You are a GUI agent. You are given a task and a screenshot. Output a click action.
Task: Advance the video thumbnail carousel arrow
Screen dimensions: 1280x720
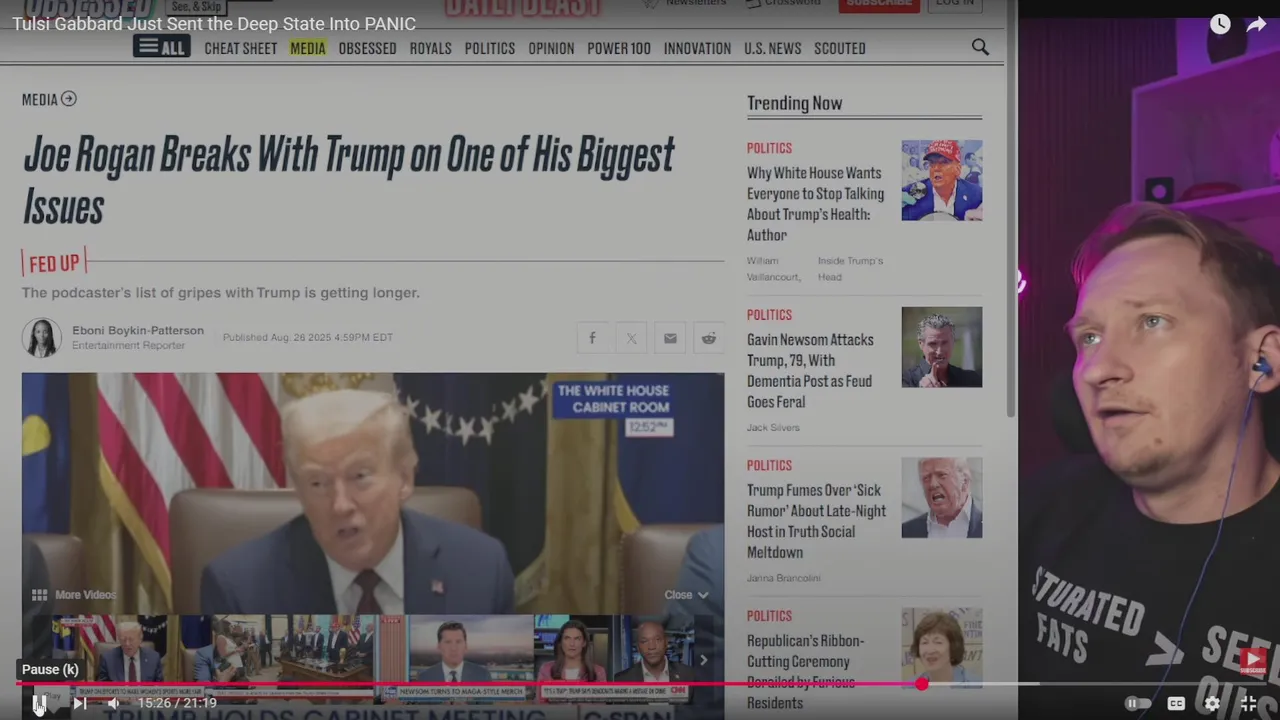[x=703, y=660]
